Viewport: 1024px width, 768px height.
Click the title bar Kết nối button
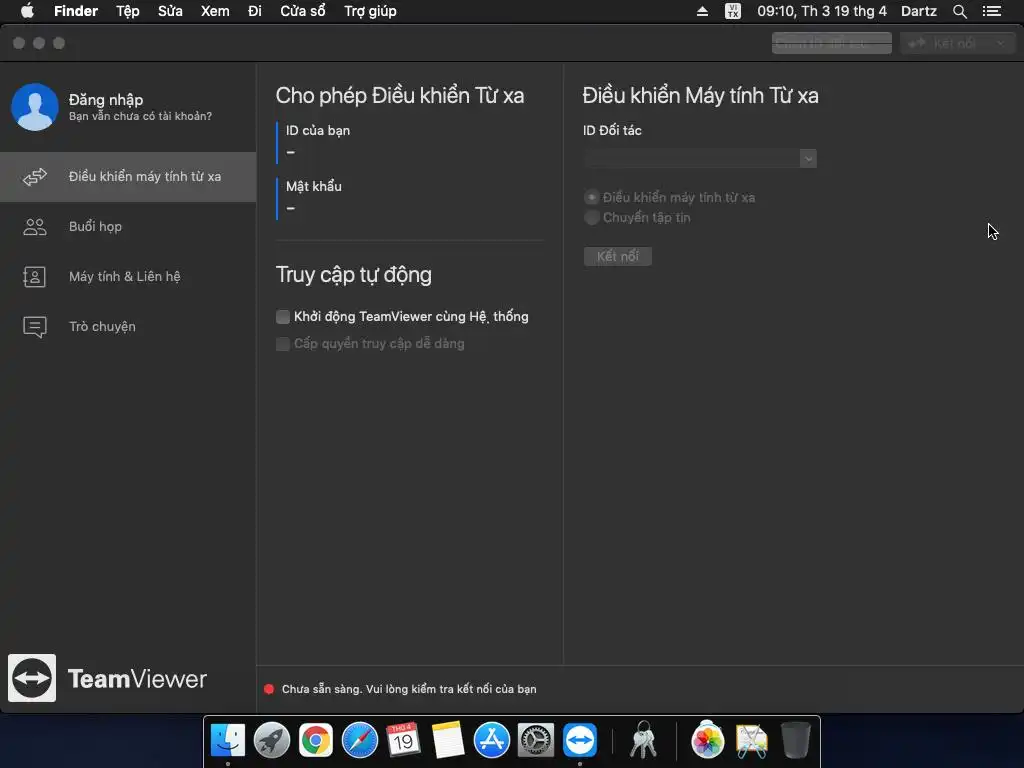tap(944, 43)
